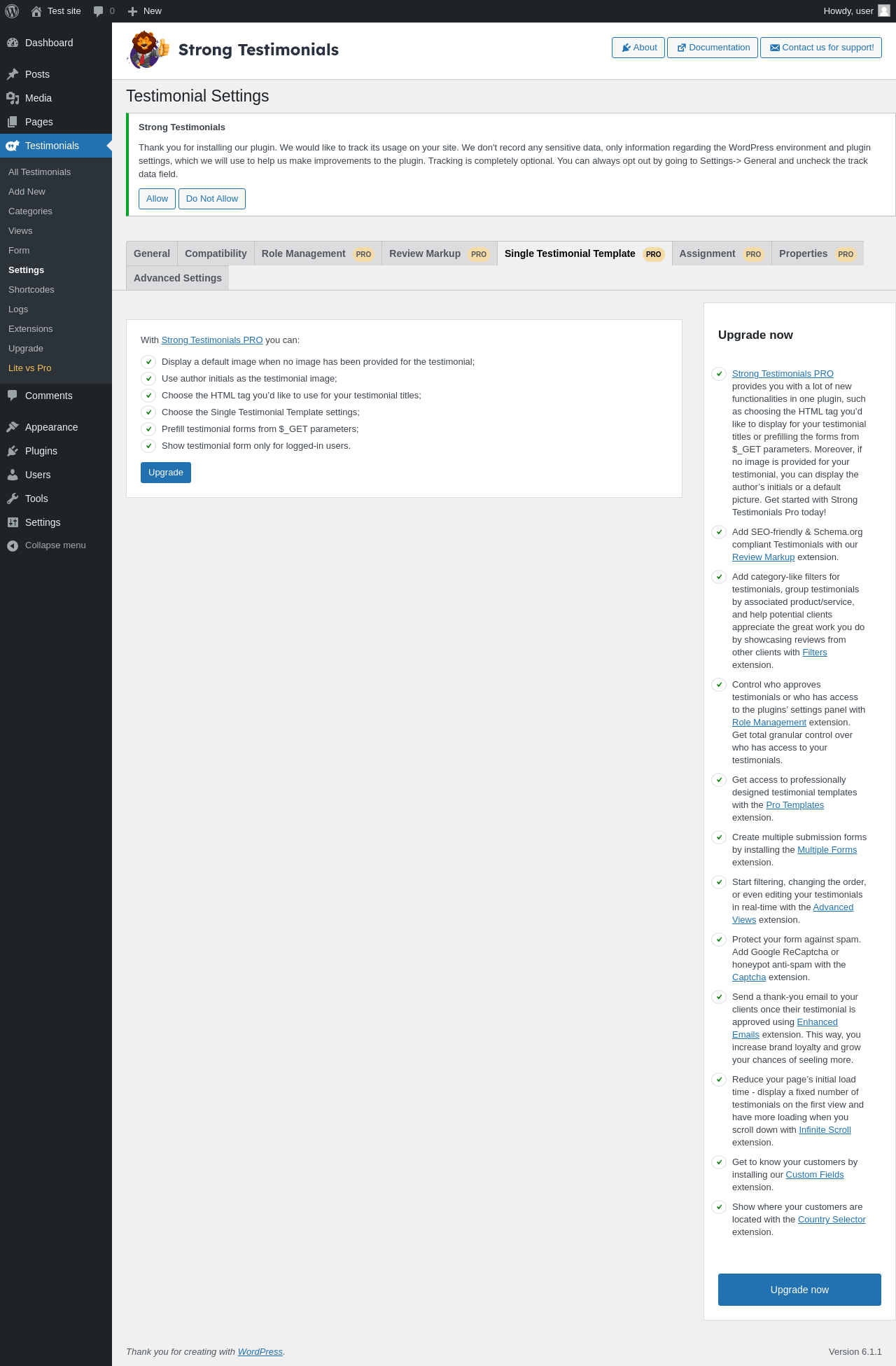Screen dimensions: 896x1366
Task: Click the Strong Testimonials lion mascot logo
Action: point(148,50)
